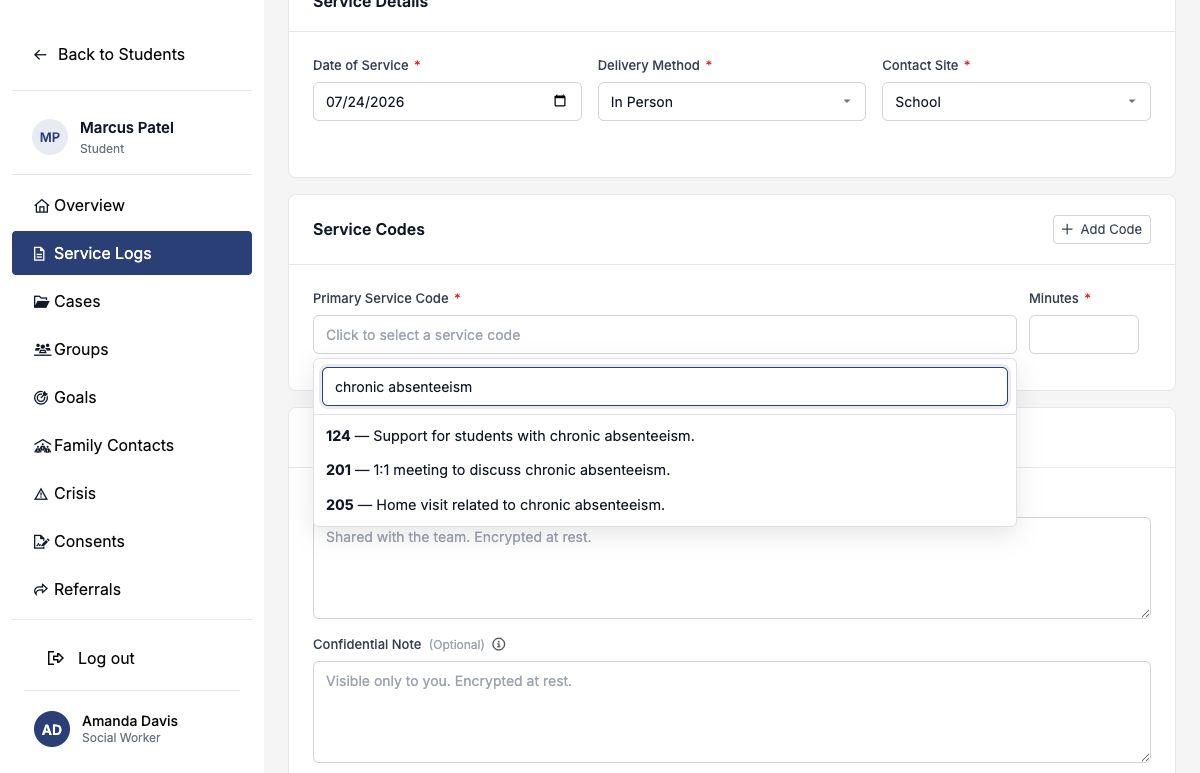Click the shared team note text area

tap(732, 568)
